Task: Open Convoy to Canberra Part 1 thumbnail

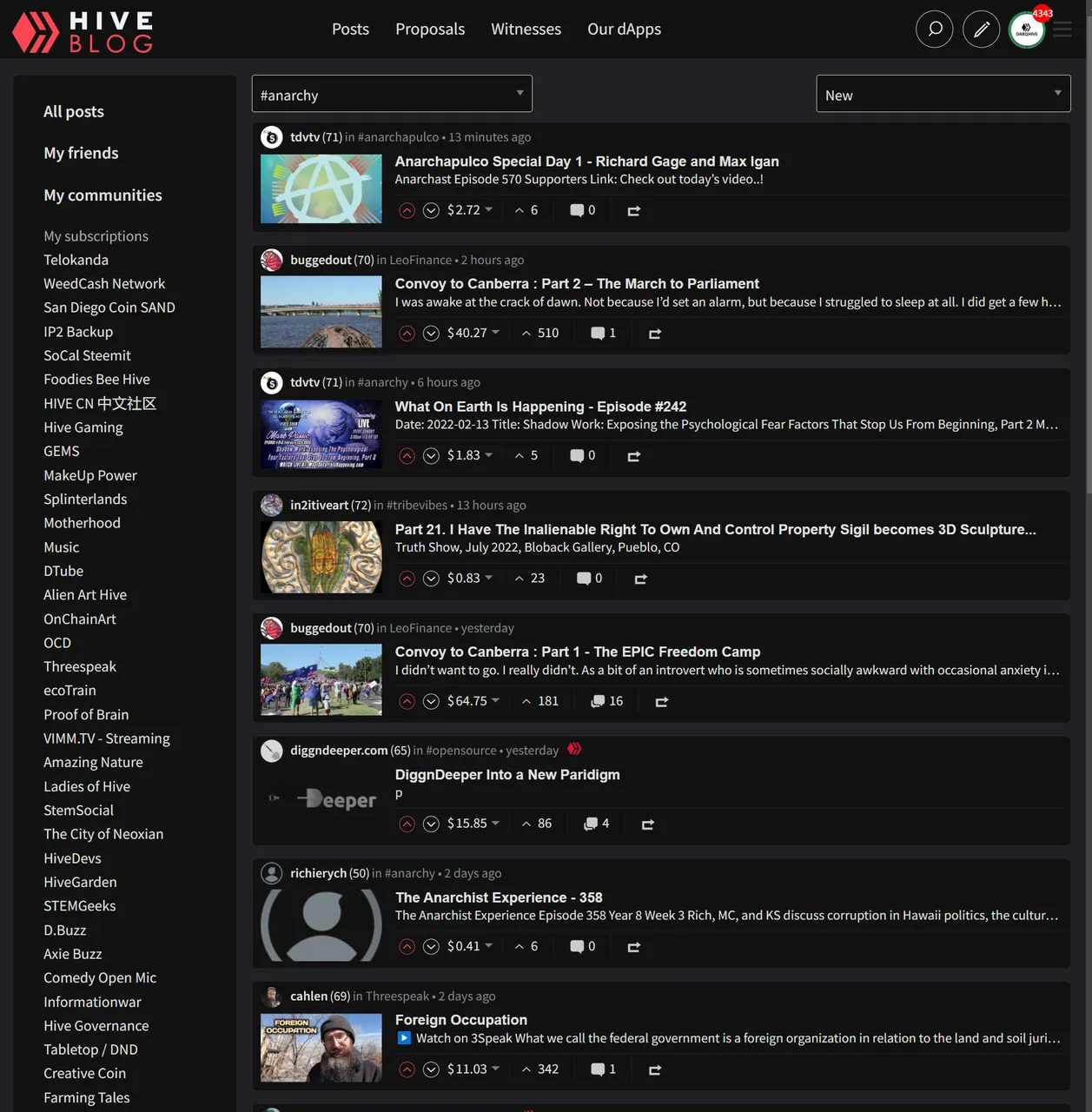Action: [321, 680]
